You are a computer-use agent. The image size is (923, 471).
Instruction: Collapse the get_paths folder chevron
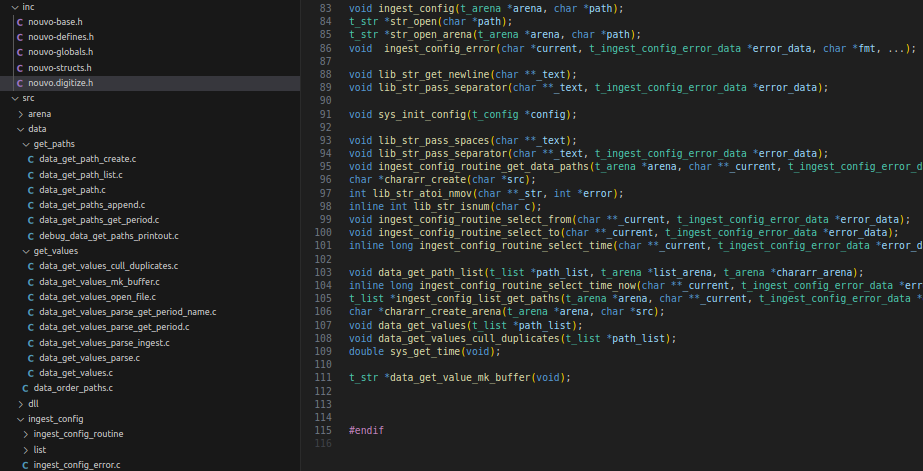coord(26,144)
